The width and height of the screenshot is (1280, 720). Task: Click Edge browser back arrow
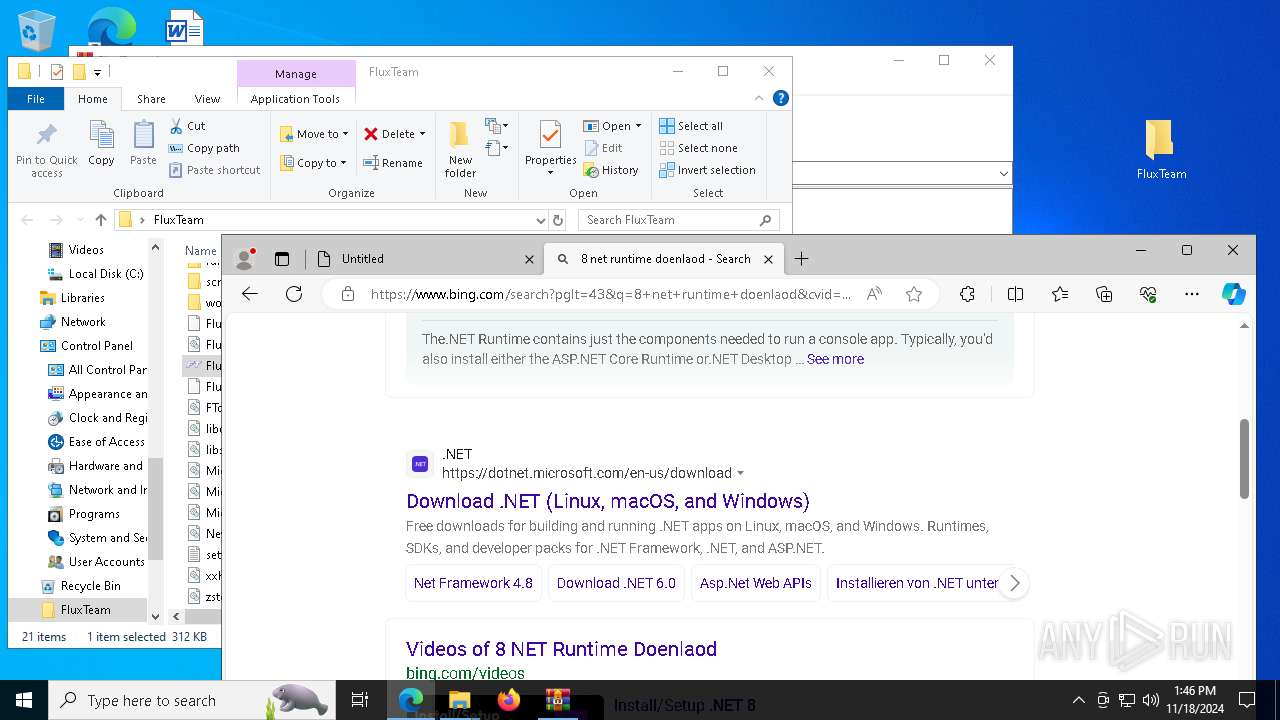point(250,294)
